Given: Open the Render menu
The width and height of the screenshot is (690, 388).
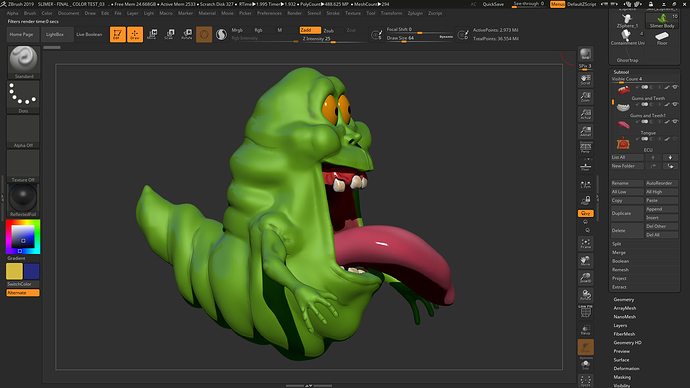Looking at the screenshot, I should (294, 13).
